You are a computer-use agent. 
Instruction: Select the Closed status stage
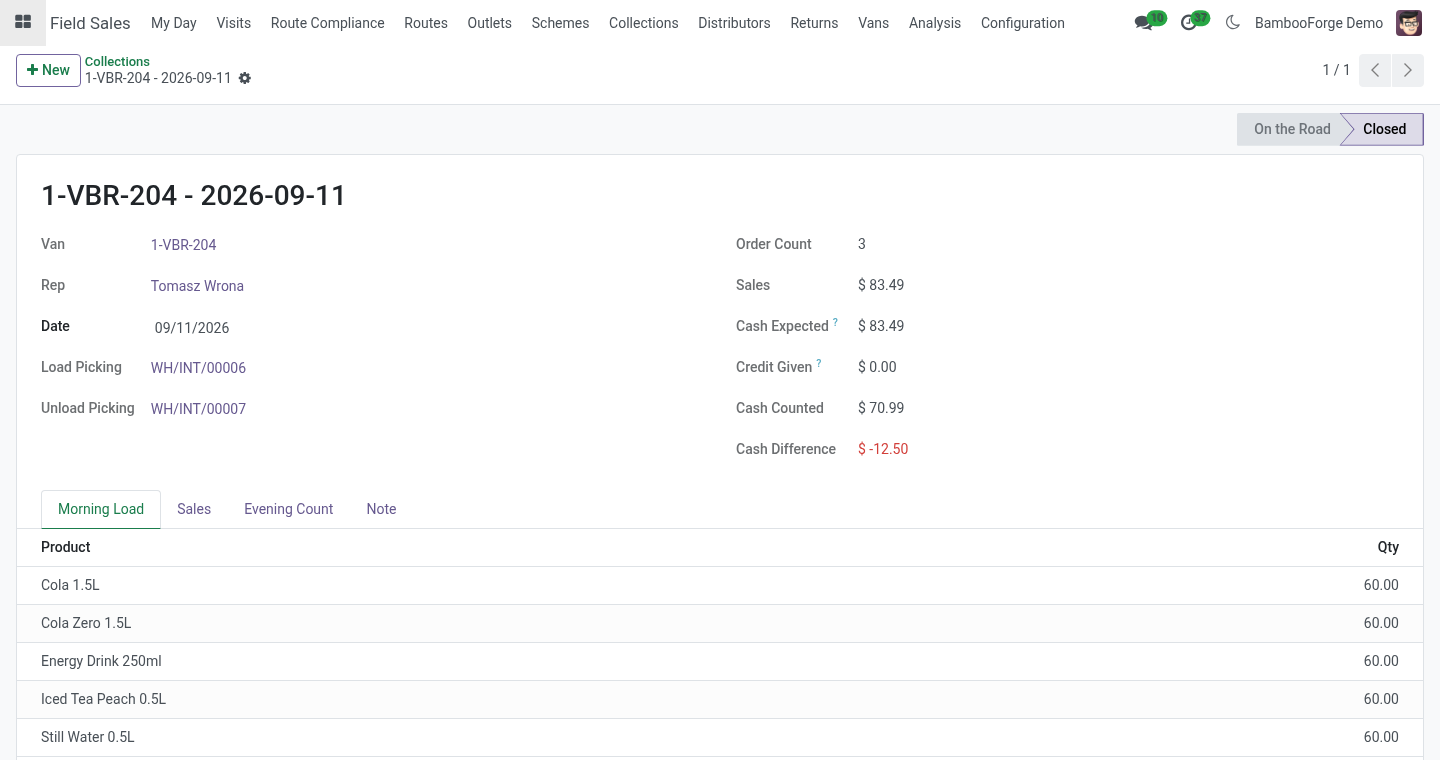pyautogui.click(x=1384, y=129)
